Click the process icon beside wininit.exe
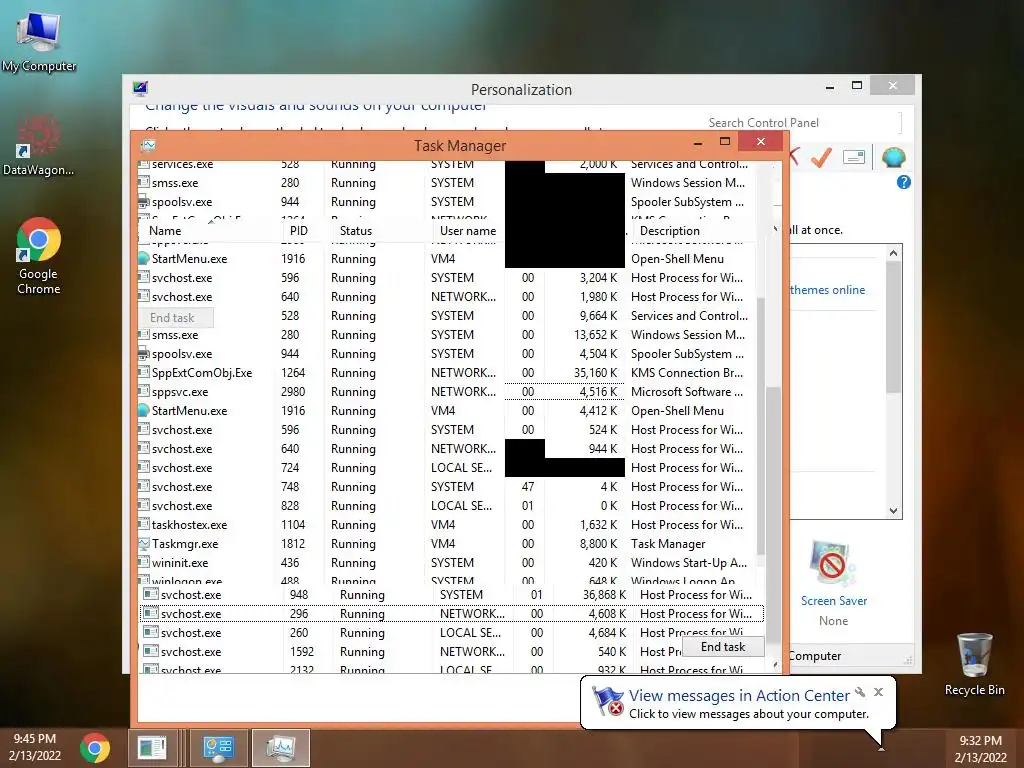Screen dimensions: 1024x768 coord(144,562)
